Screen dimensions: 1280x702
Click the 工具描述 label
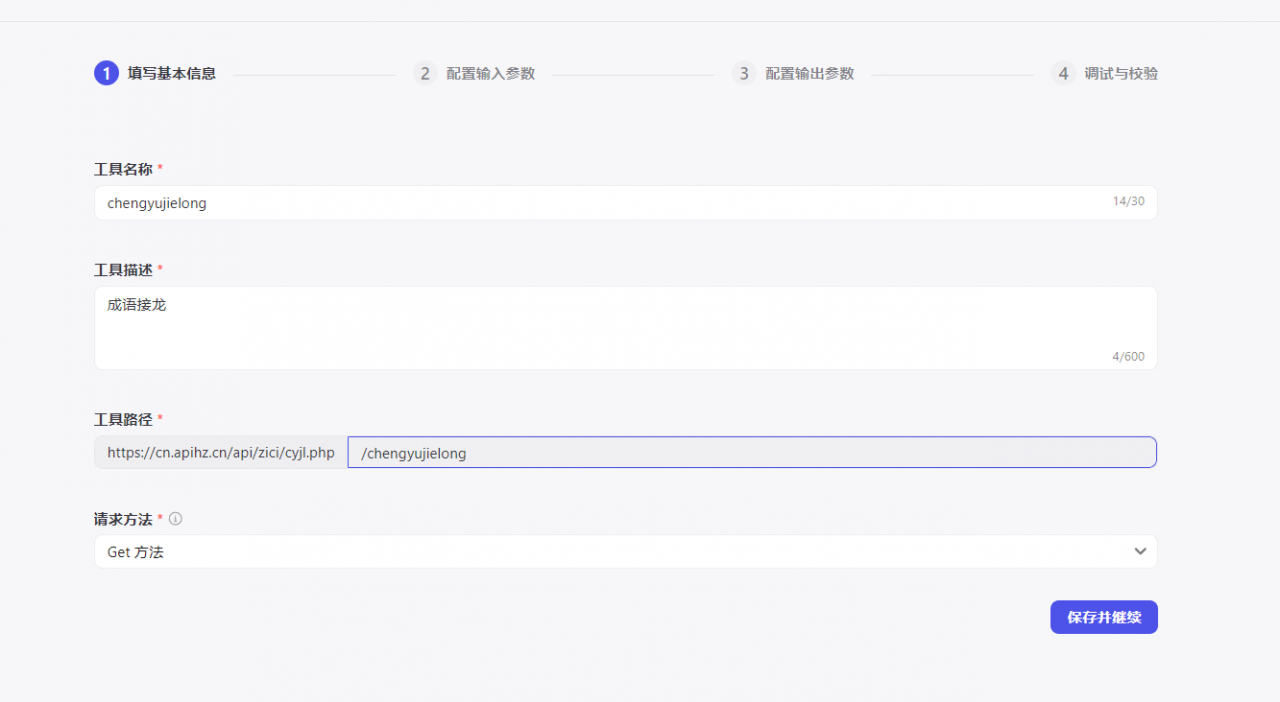[x=123, y=270]
